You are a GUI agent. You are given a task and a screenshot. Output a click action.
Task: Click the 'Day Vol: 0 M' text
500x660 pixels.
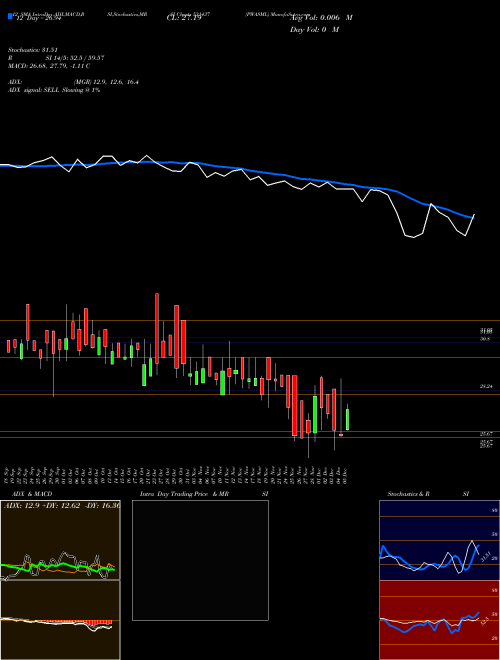(314, 30)
